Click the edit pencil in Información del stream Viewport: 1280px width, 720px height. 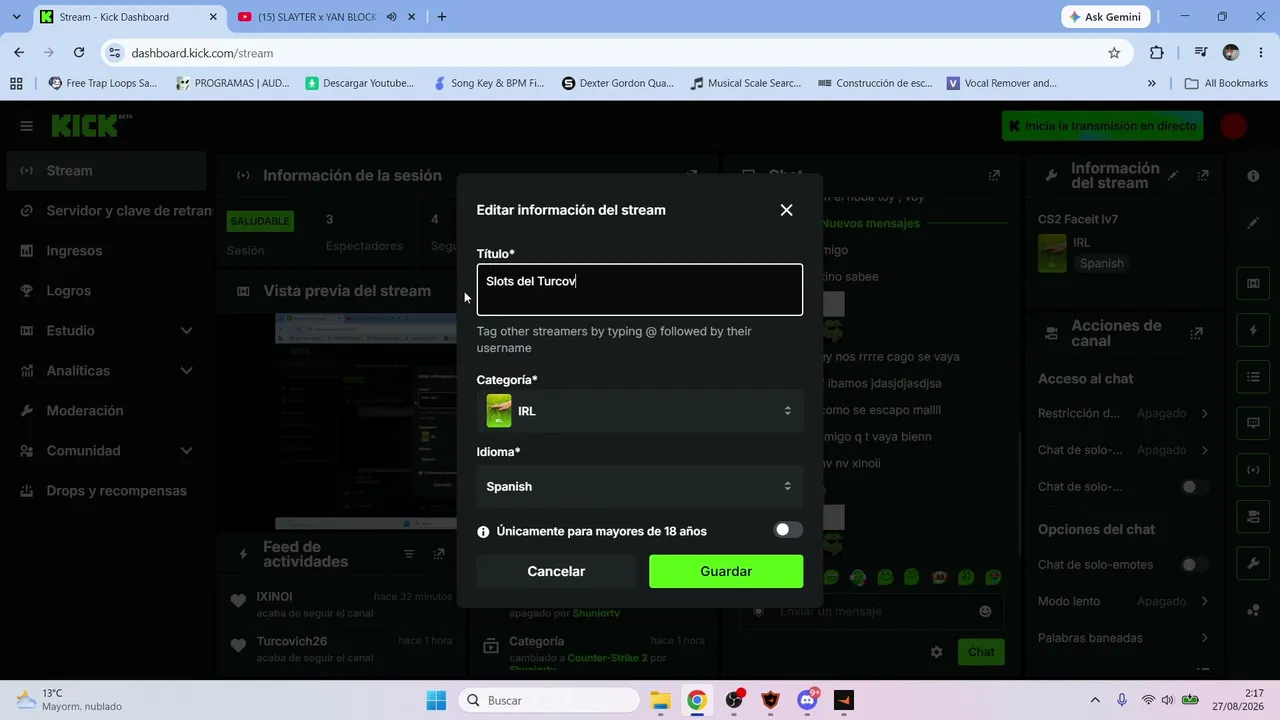[1173, 176]
